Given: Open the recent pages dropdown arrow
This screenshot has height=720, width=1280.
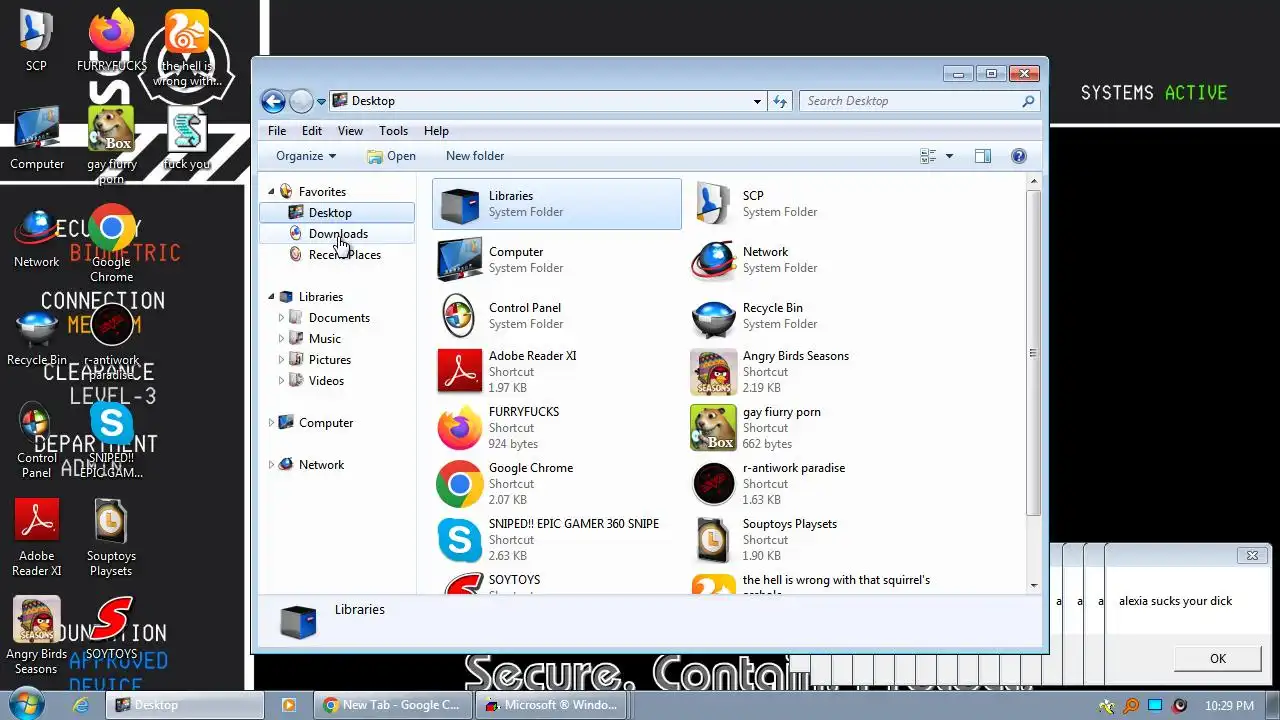Looking at the screenshot, I should tap(321, 101).
